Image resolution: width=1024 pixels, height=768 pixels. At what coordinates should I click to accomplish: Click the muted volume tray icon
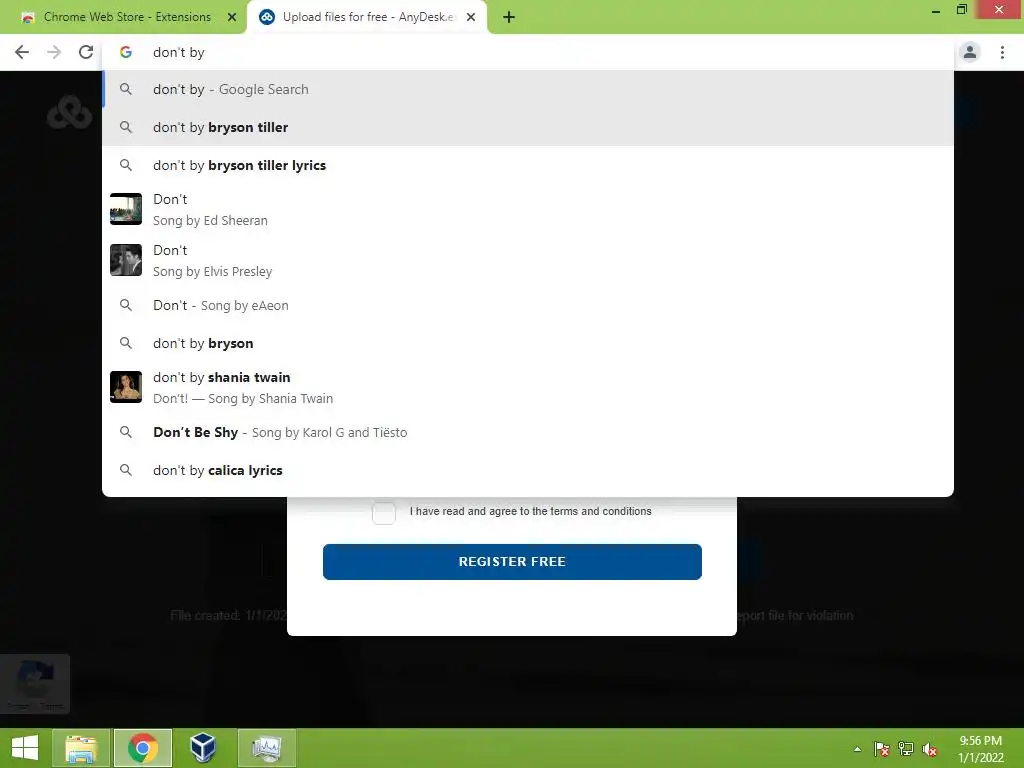(x=930, y=749)
